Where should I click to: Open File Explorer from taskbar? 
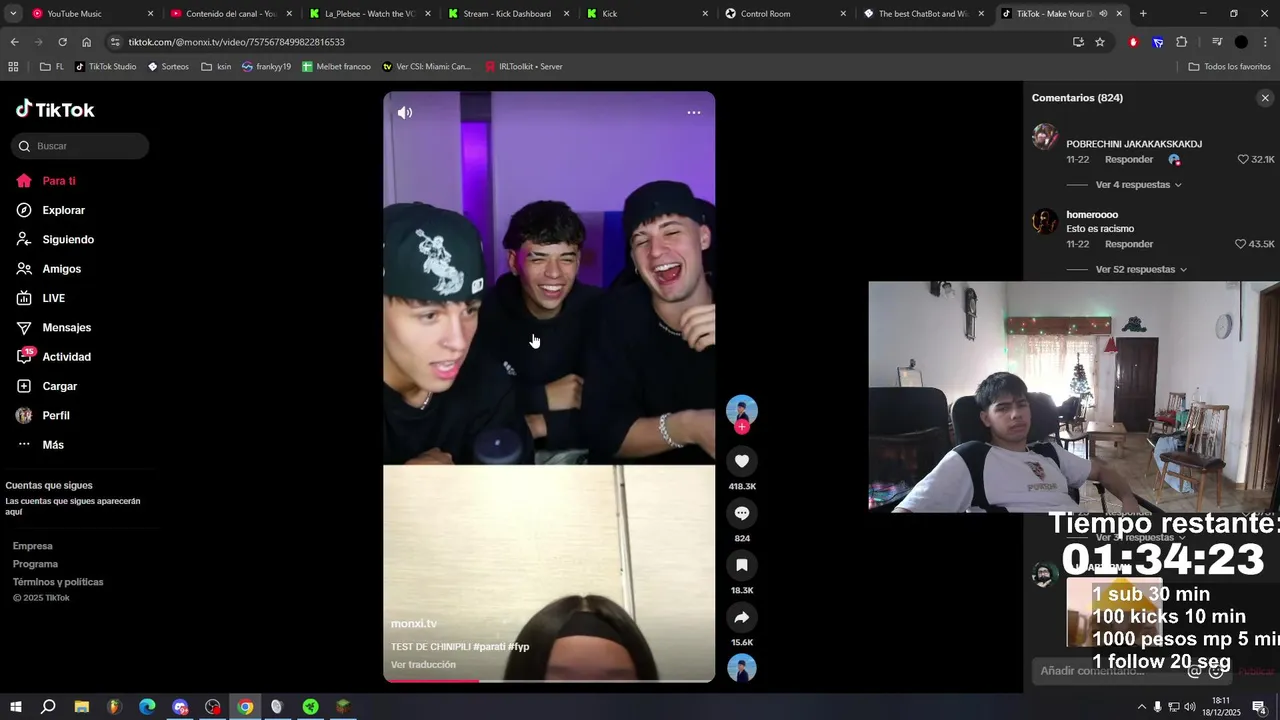tap(81, 707)
